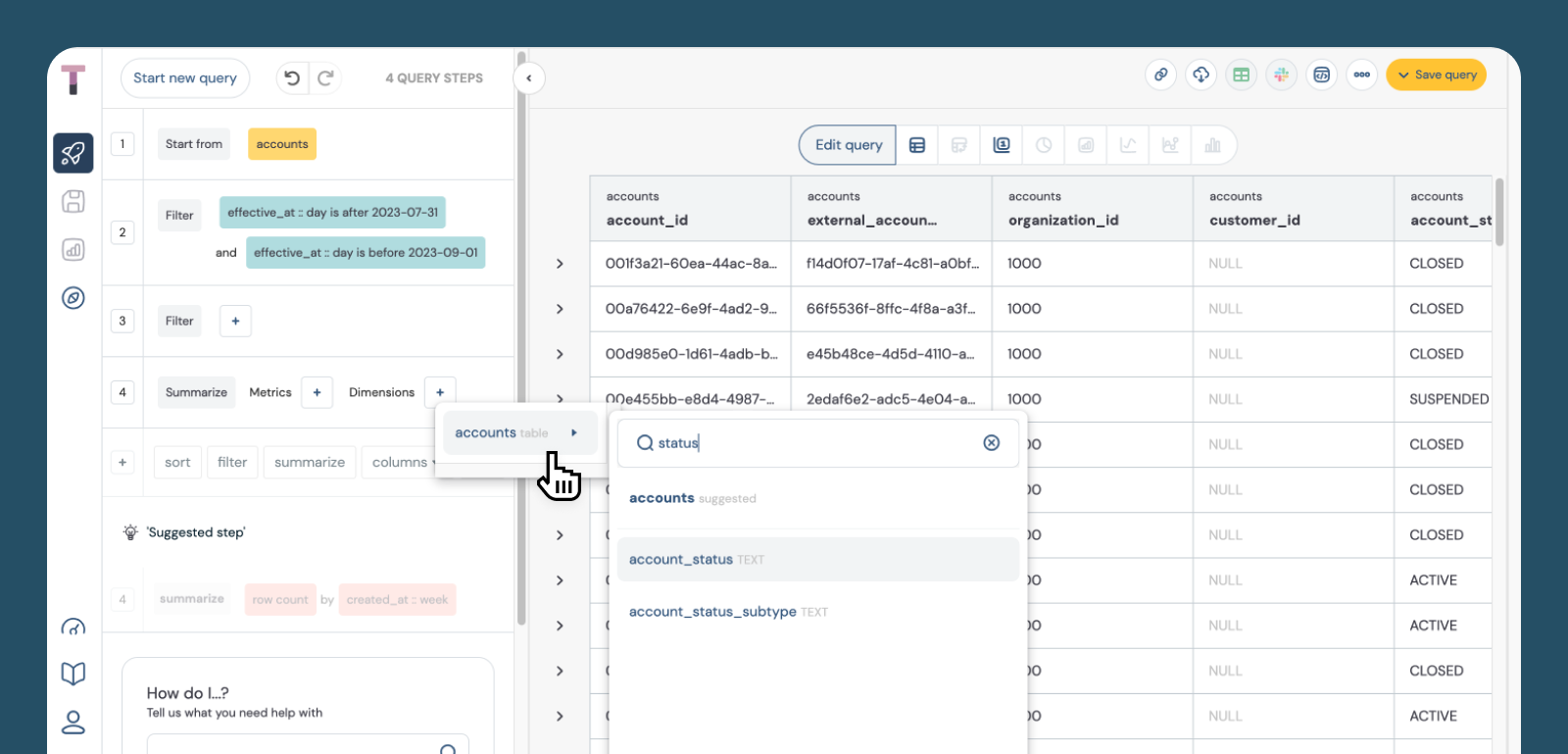Select the account_status field
The image size is (1568, 754).
pyautogui.click(x=817, y=560)
